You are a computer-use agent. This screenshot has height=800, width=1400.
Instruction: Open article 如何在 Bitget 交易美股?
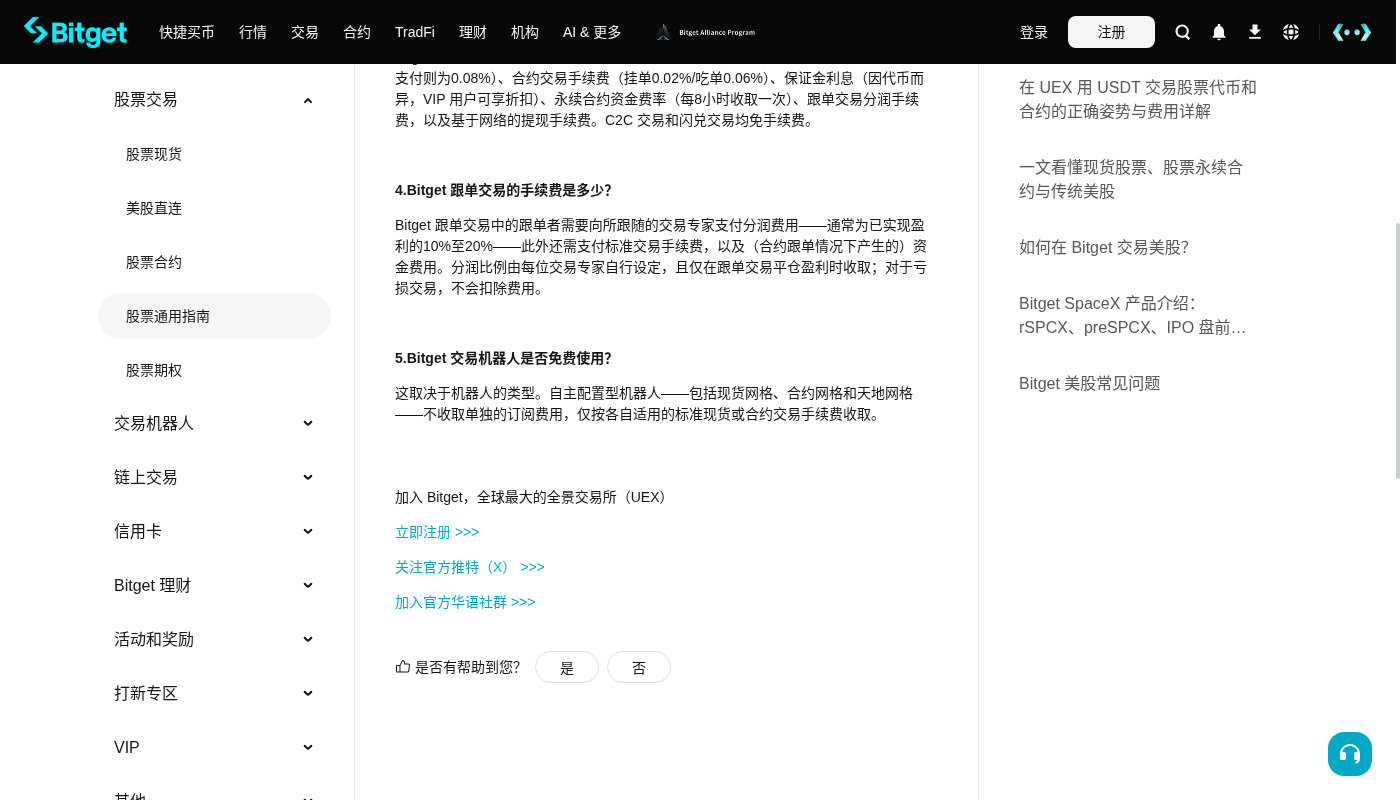(x=1104, y=247)
